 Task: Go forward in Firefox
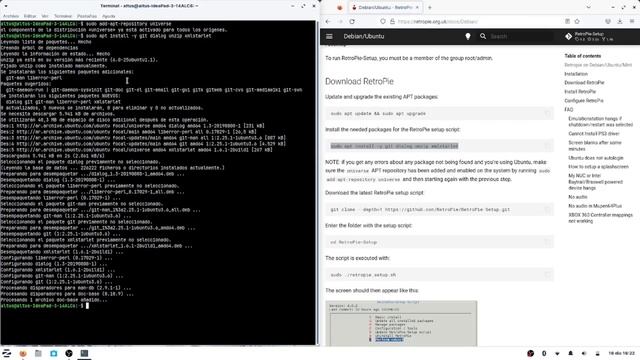coord(340,21)
